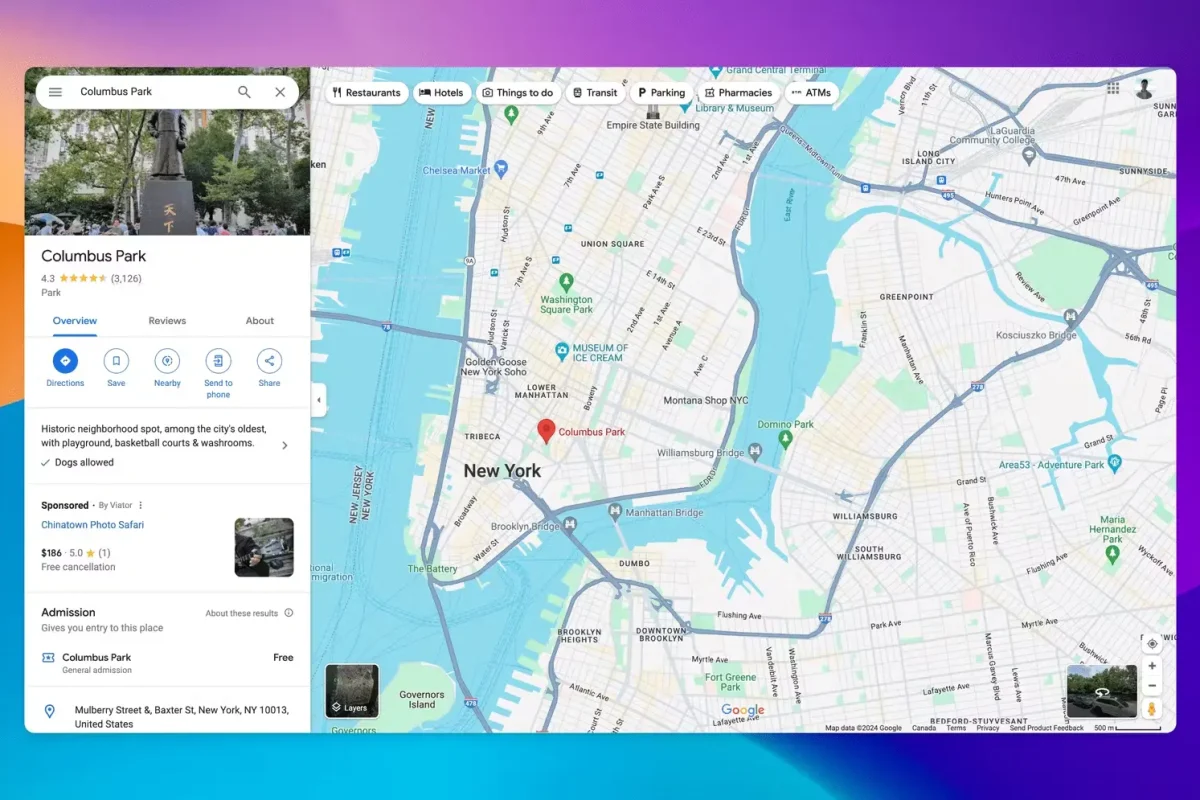Click the Nearby icon button
The image size is (1200, 800).
pos(167,361)
